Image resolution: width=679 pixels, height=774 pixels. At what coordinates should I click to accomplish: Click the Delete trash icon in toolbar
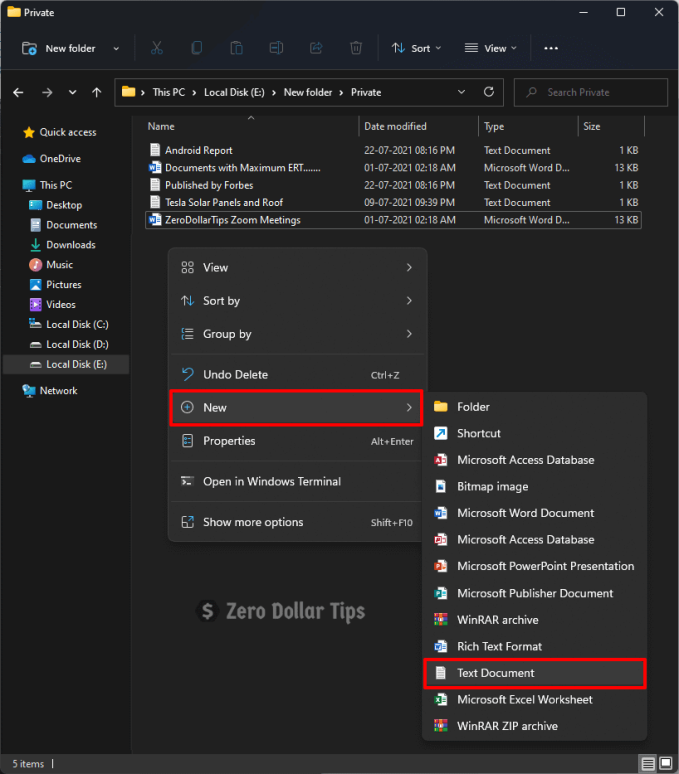click(x=356, y=48)
